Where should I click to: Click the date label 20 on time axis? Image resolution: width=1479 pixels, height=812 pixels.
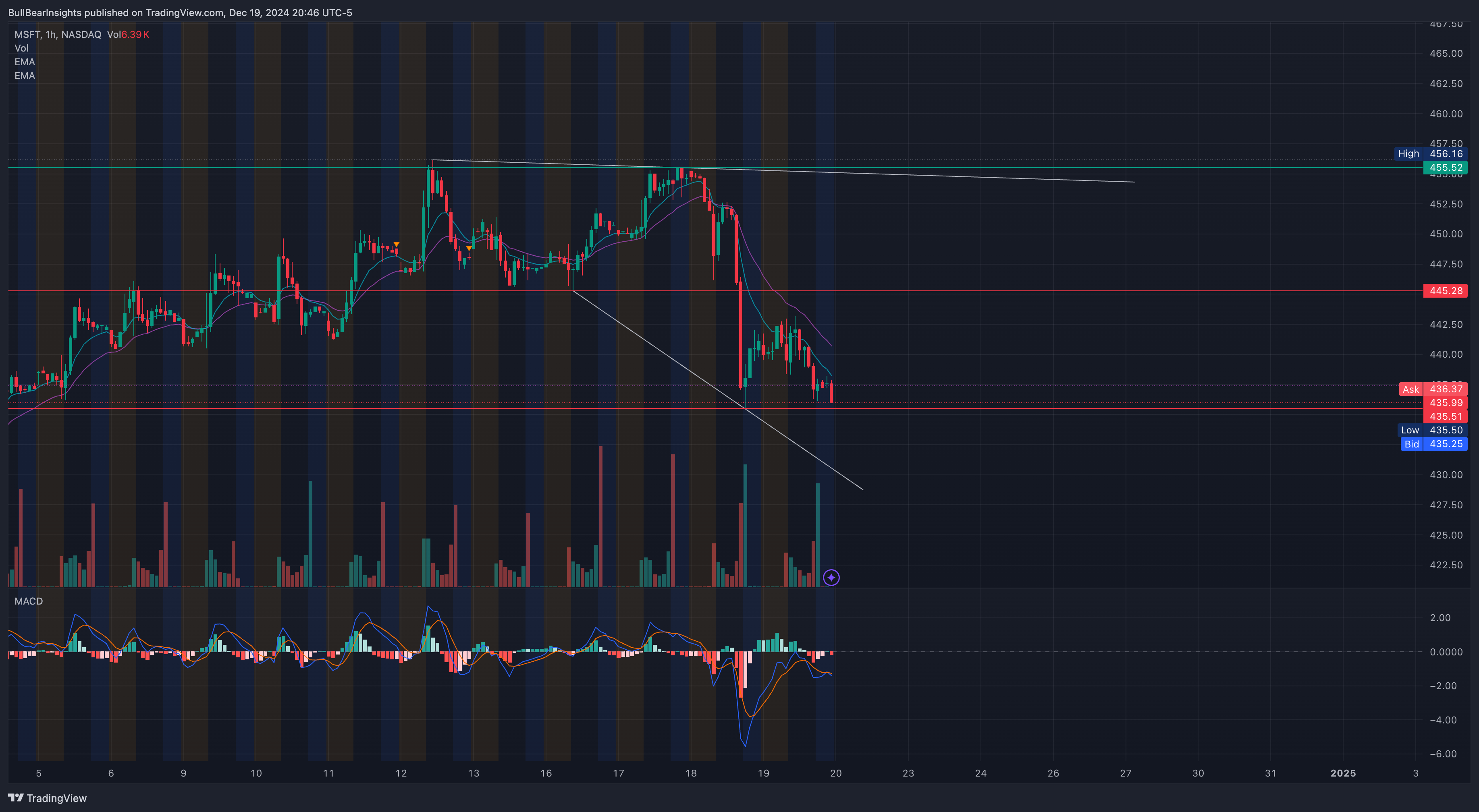click(x=836, y=773)
